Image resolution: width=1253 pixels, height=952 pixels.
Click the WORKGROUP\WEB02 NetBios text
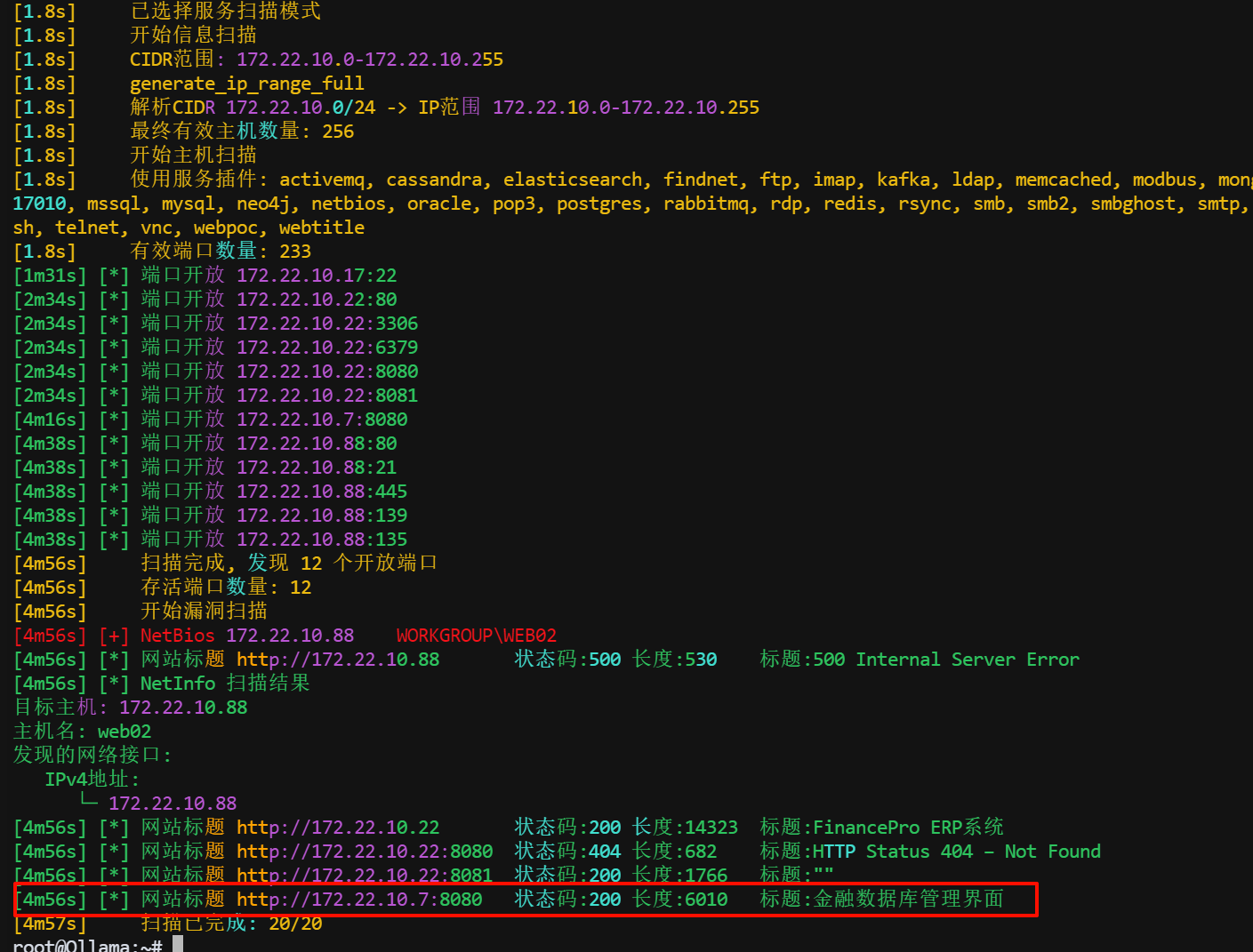point(476,636)
